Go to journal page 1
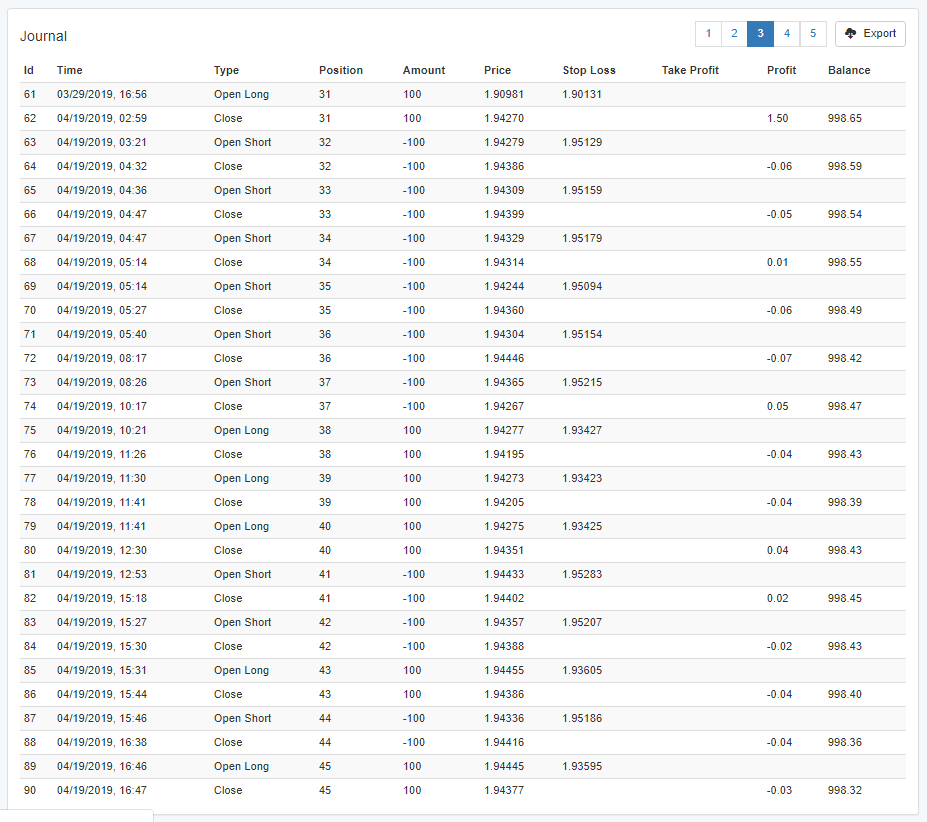The height and width of the screenshot is (822, 927). tap(708, 34)
